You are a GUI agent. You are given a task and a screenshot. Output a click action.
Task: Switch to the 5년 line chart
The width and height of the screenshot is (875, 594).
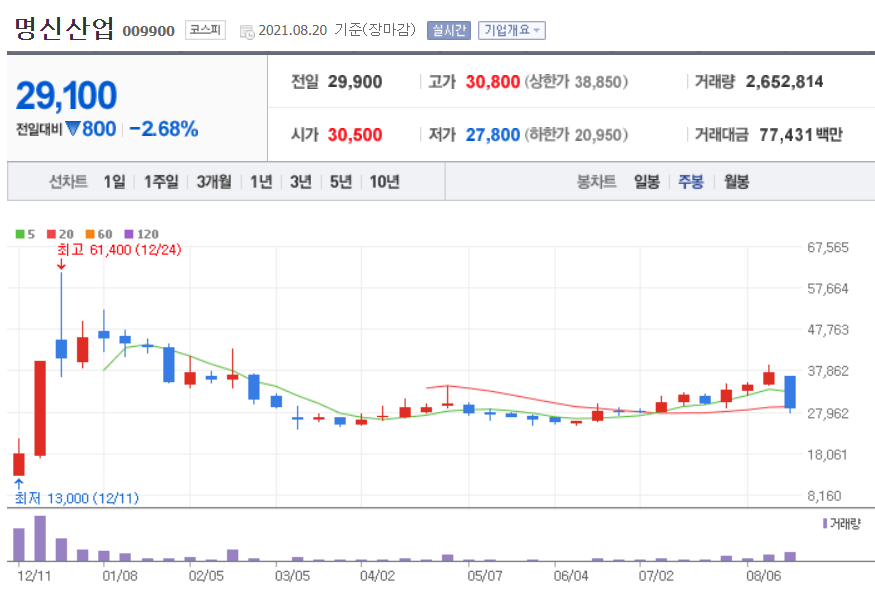click(341, 181)
